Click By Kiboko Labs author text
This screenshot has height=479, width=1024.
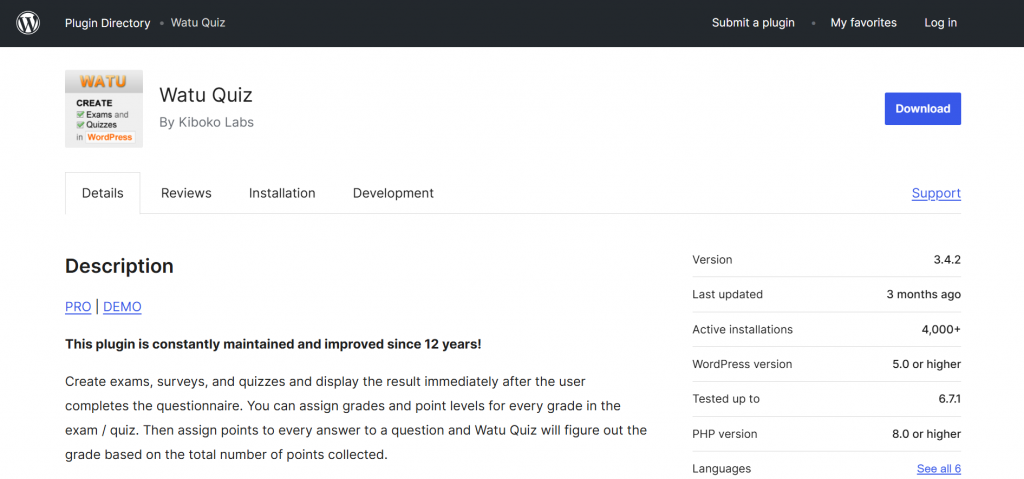(206, 122)
